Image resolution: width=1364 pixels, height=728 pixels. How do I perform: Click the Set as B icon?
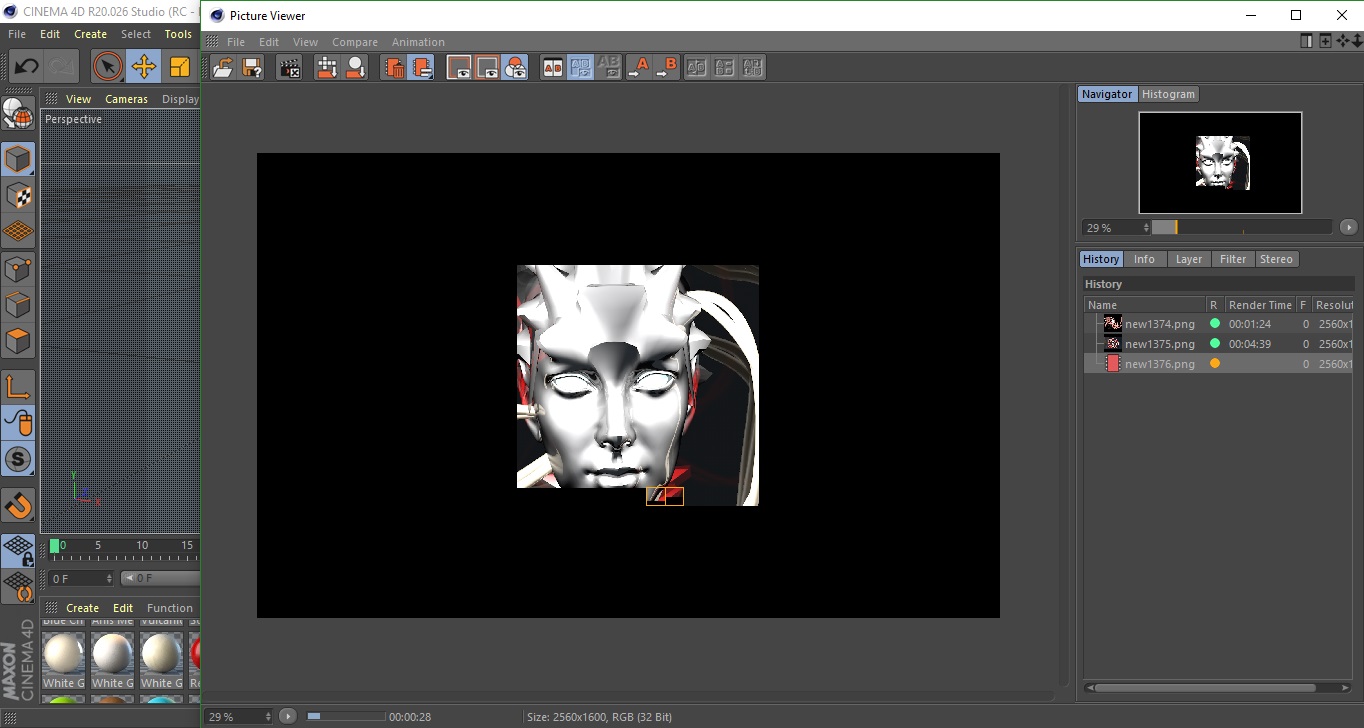pyautogui.click(x=667, y=67)
